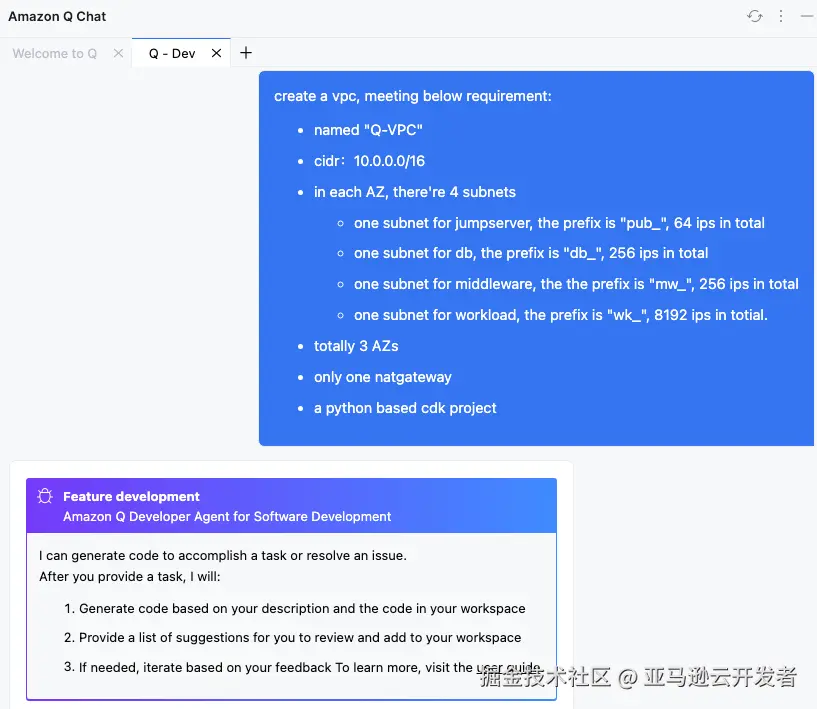
Task: Click 'in each AZ, there're 4 subnets' line
Action: 415,192
